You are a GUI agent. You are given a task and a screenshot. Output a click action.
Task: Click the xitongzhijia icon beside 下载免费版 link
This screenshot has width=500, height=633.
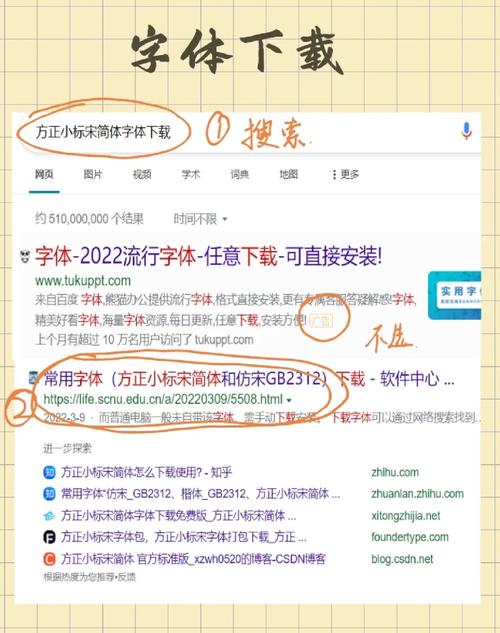[x=49, y=516]
